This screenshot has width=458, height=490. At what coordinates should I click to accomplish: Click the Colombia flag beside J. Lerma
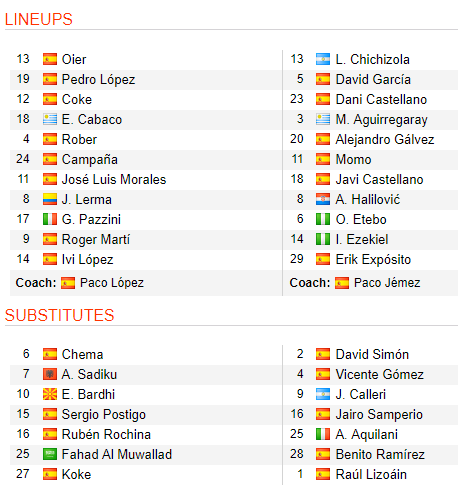point(50,199)
